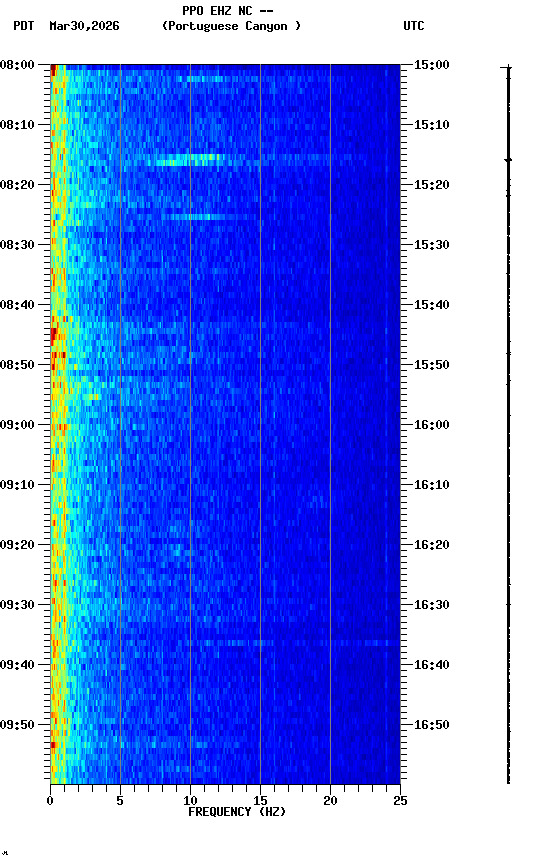Screen dimensions: 552x864
Task: Click the 08:10 PDT time label
Action: point(17,125)
